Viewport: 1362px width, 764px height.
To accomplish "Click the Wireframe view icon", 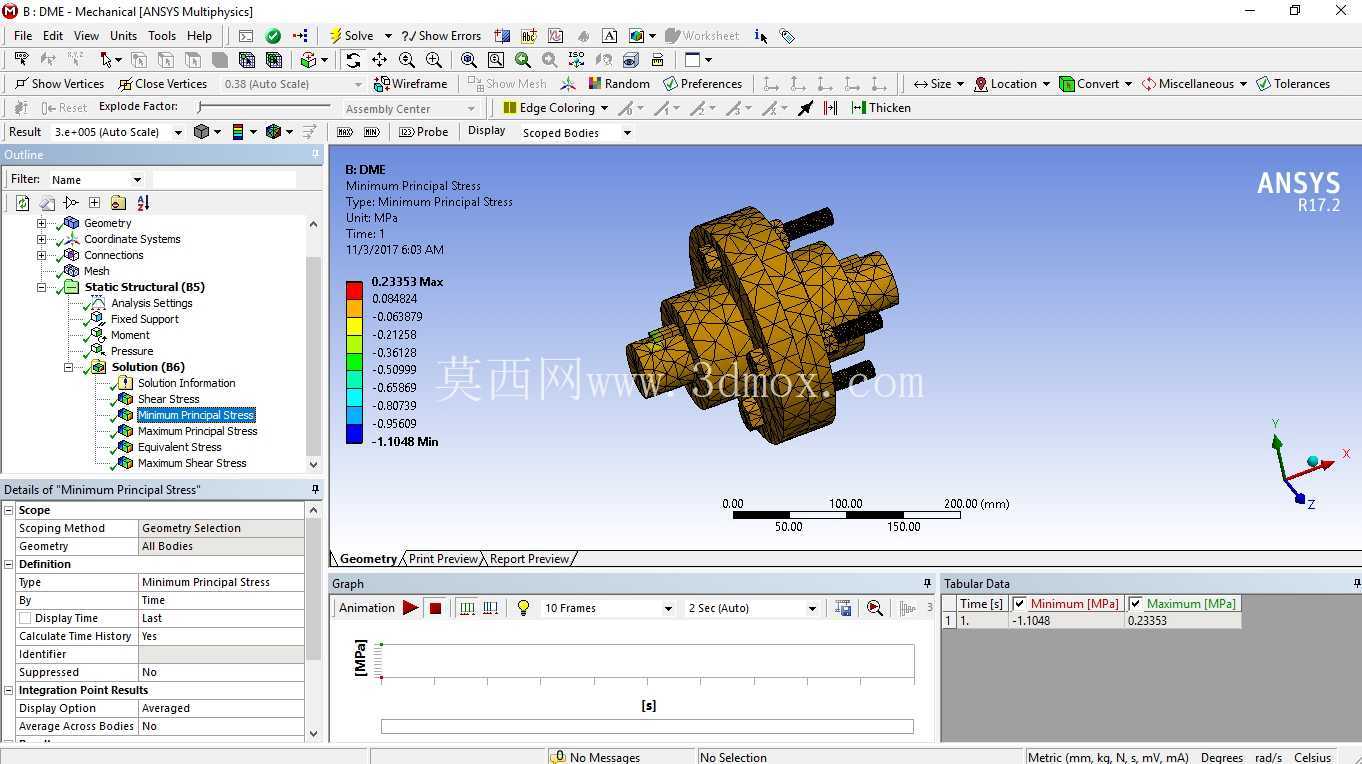I will coord(410,84).
